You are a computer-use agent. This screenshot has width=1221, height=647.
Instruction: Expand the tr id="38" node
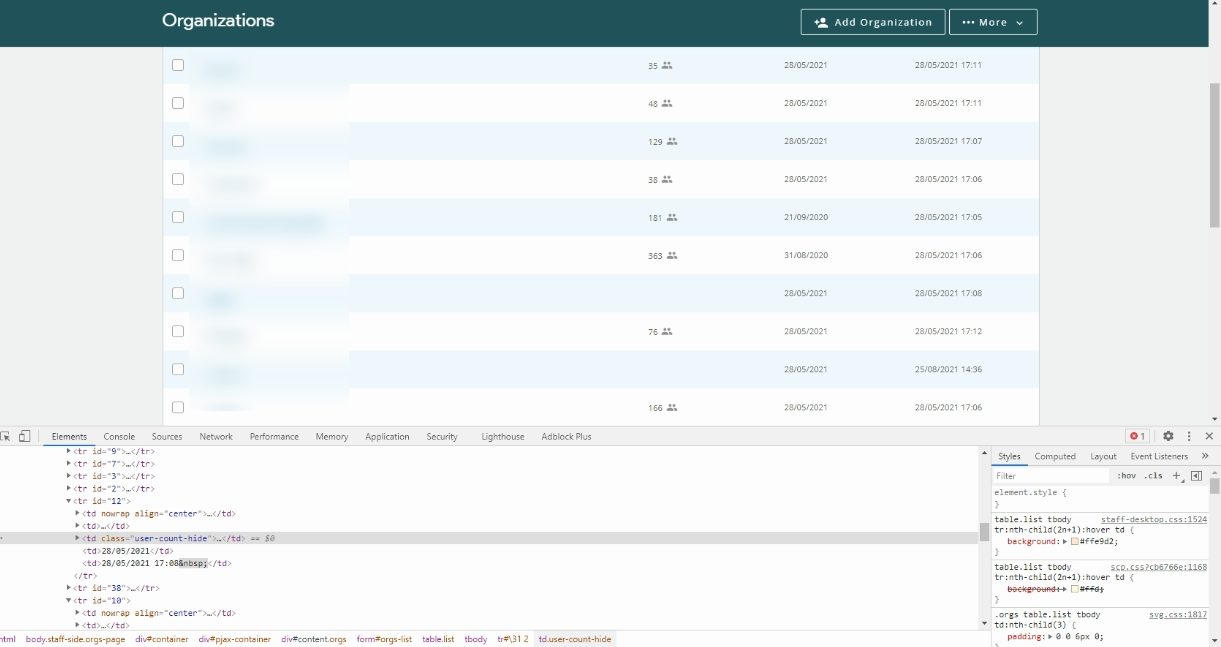(x=70, y=588)
